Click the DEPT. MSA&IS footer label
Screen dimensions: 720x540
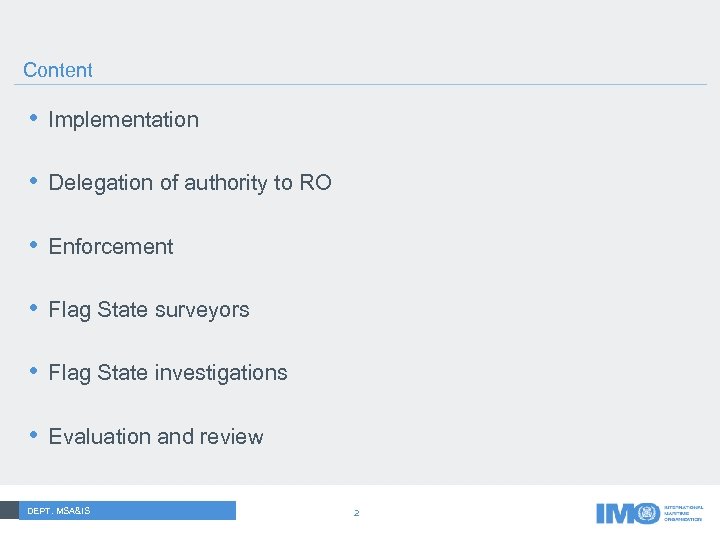[x=59, y=511]
